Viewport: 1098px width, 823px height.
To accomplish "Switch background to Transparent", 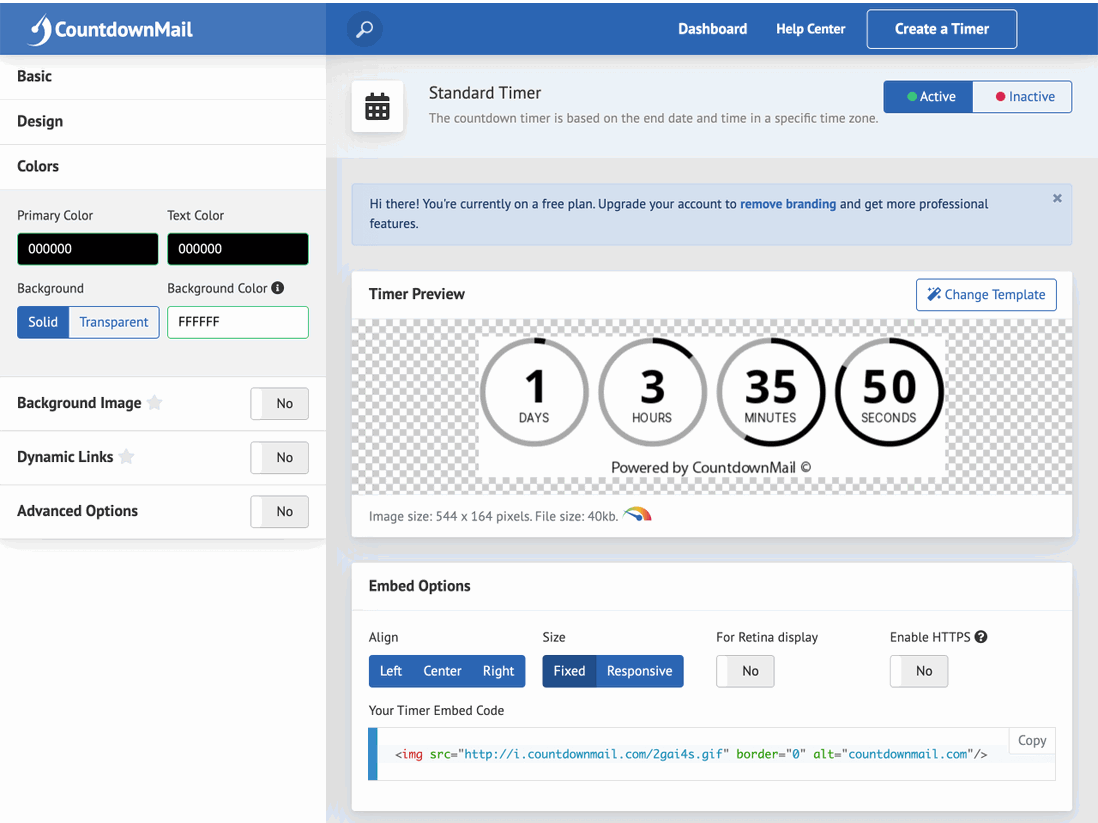I will (x=113, y=322).
